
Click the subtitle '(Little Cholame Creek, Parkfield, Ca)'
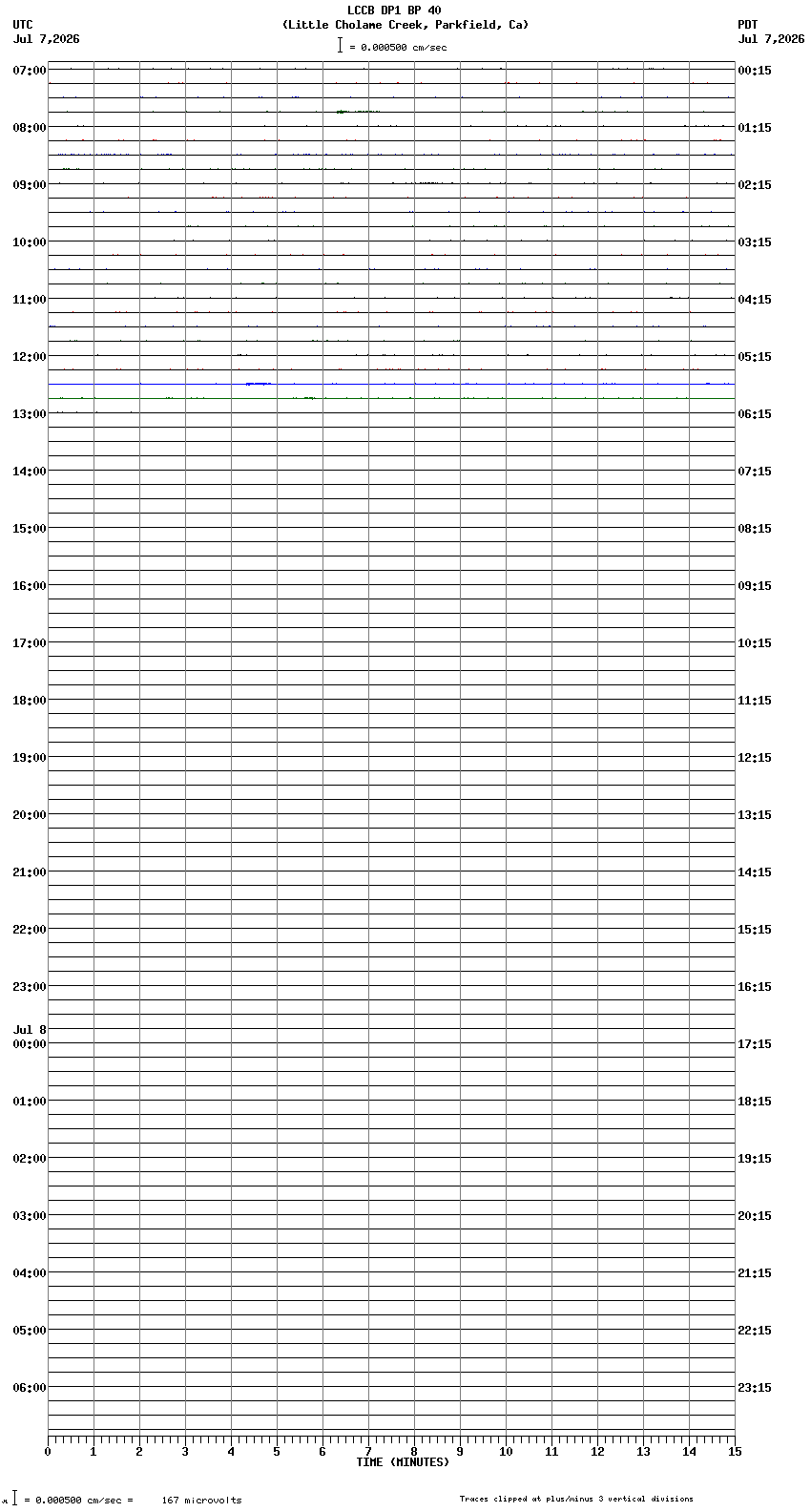[x=405, y=25]
